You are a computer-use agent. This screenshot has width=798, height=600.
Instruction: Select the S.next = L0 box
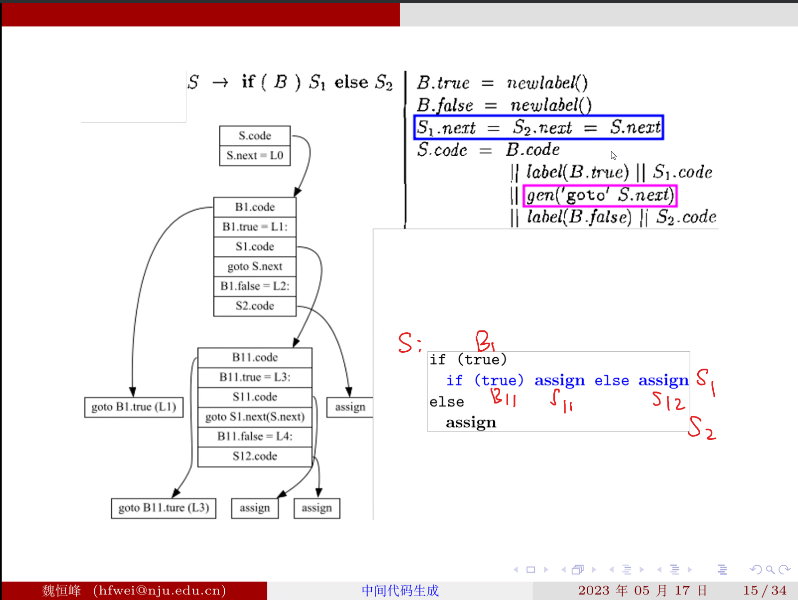tap(255, 156)
